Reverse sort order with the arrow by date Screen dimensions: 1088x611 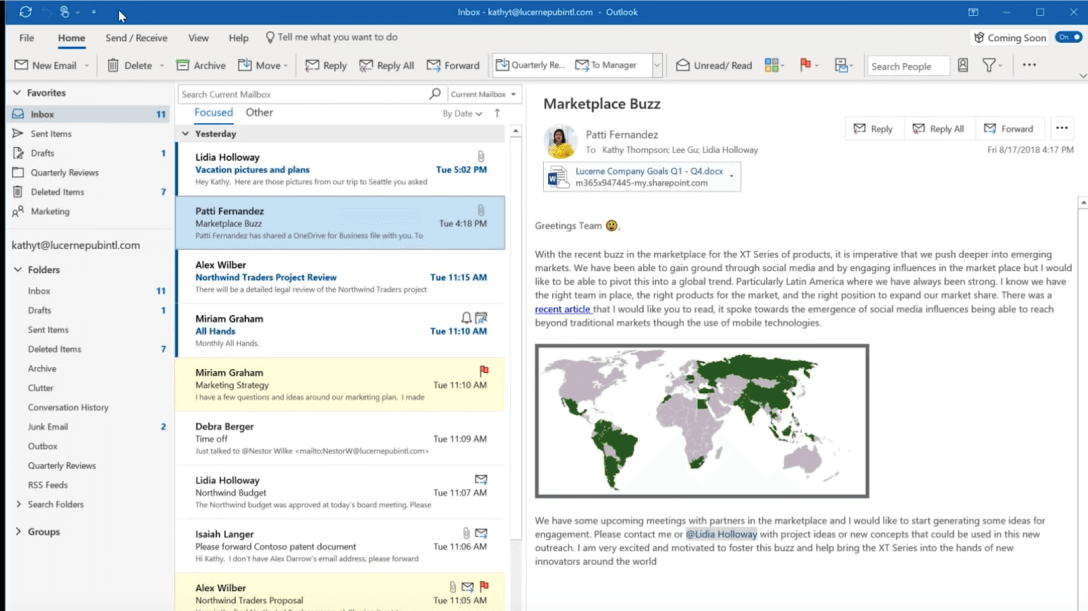pos(497,114)
